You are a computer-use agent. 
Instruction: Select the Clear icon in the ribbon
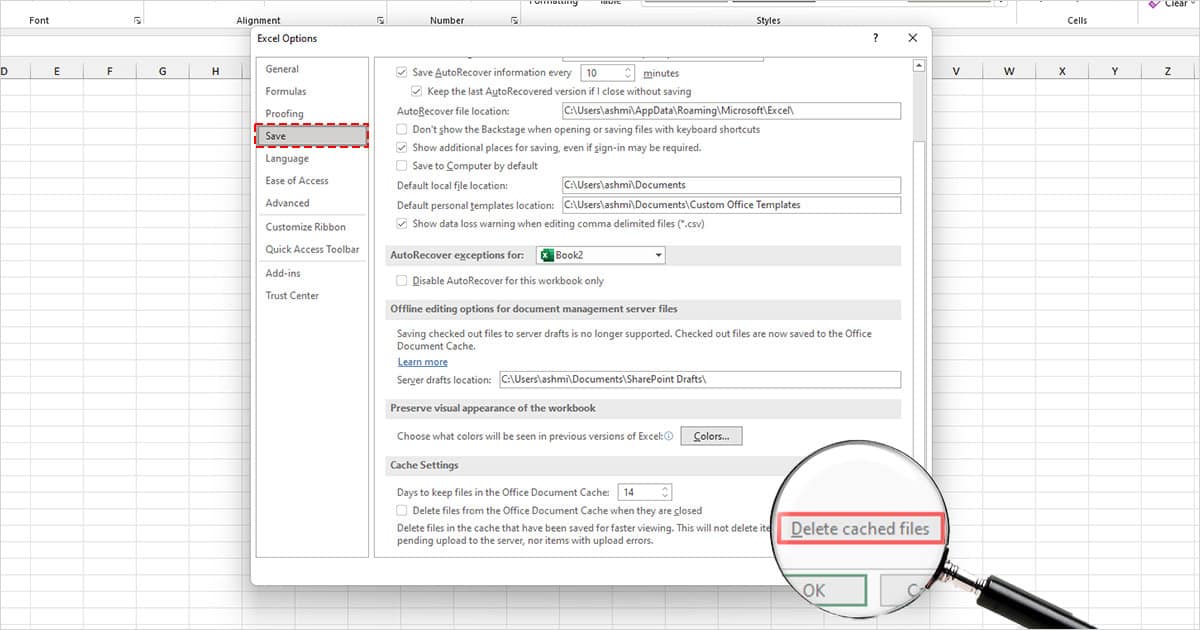click(1151, 3)
